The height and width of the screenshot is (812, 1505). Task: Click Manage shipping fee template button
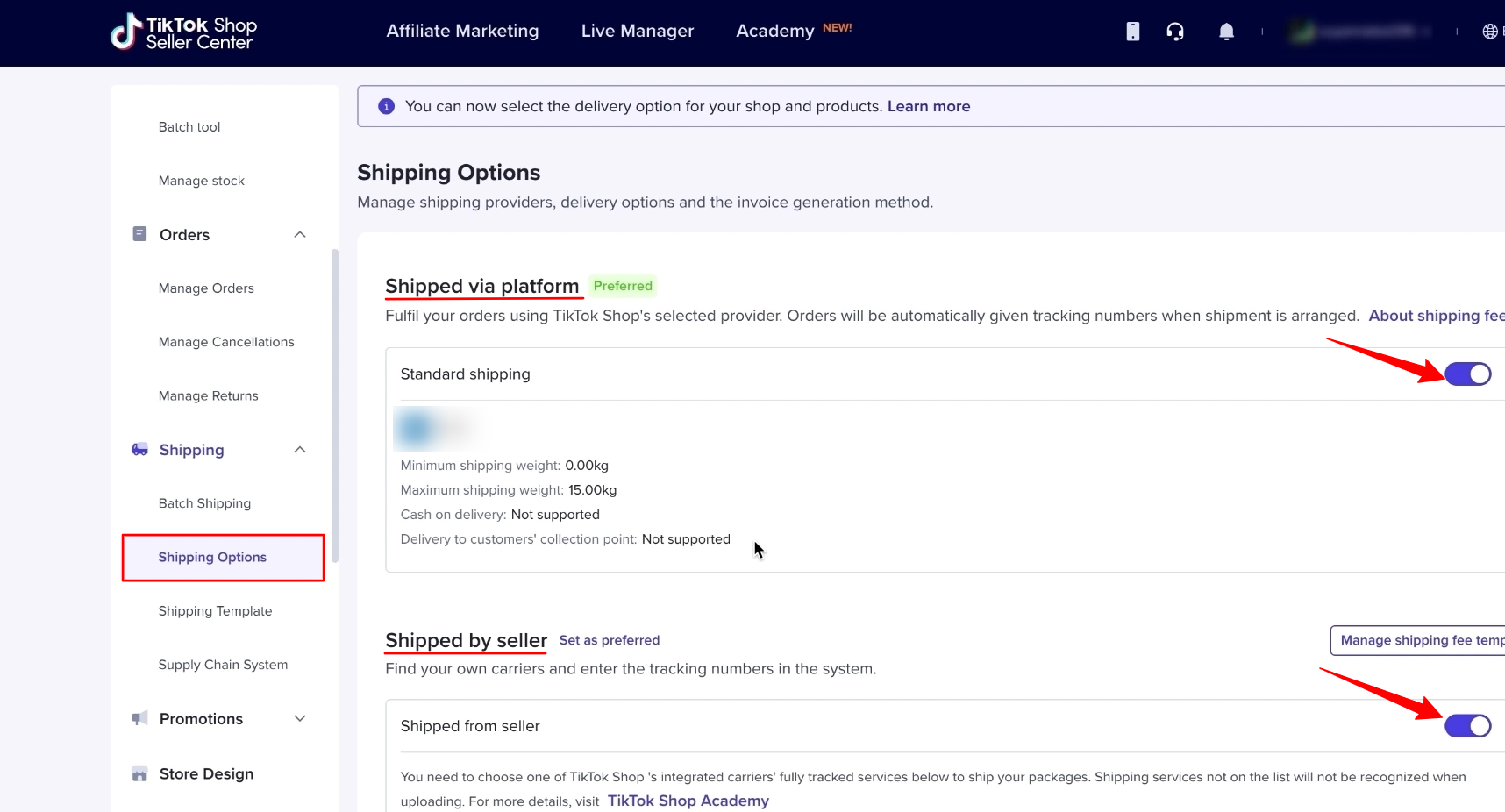pyautogui.click(x=1417, y=640)
